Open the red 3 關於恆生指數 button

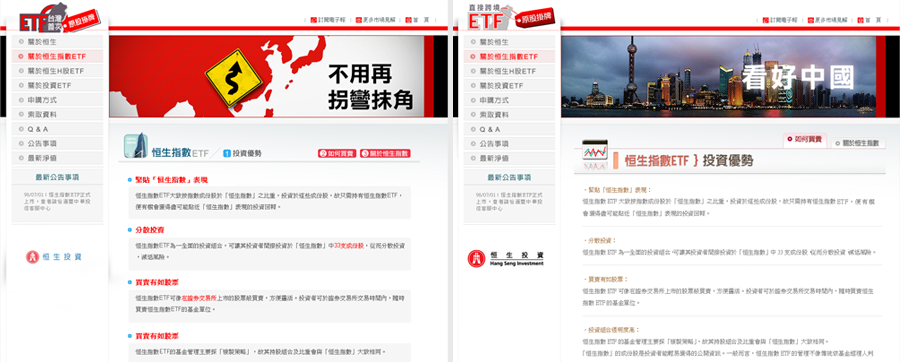385,154
